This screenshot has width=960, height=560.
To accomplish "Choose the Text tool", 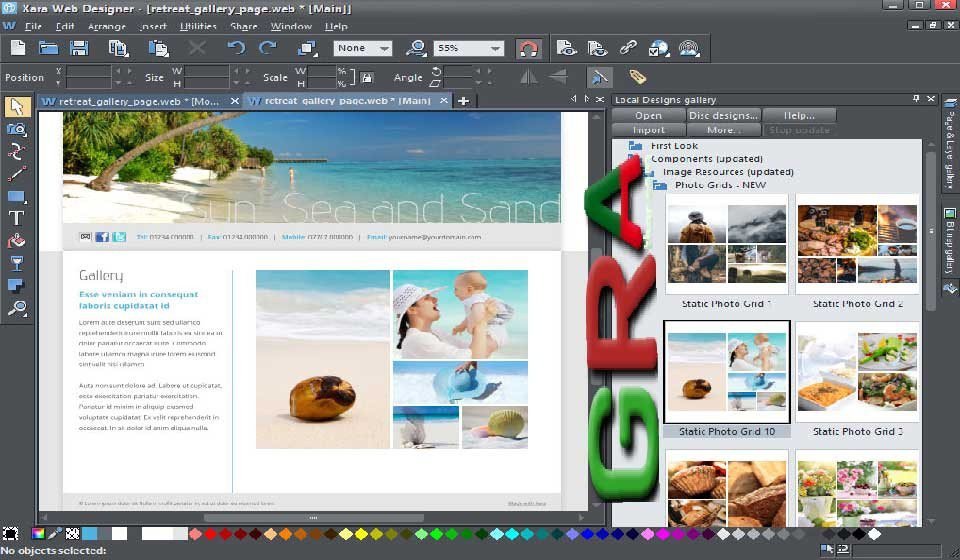I will 16,218.
